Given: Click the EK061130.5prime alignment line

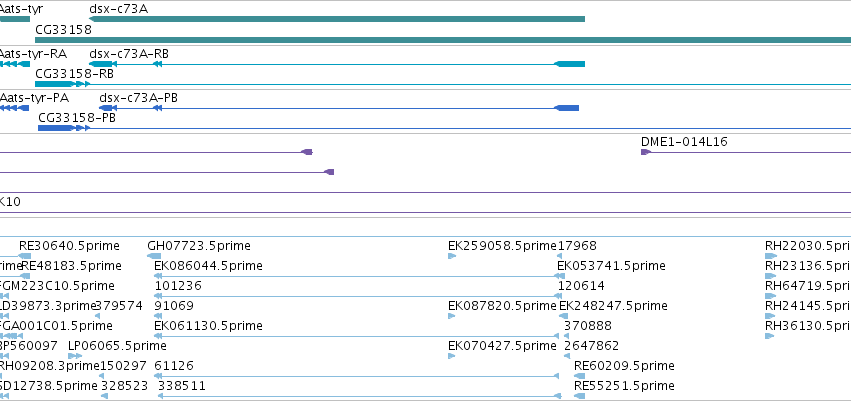Looking at the screenshot, I should click(356, 336).
